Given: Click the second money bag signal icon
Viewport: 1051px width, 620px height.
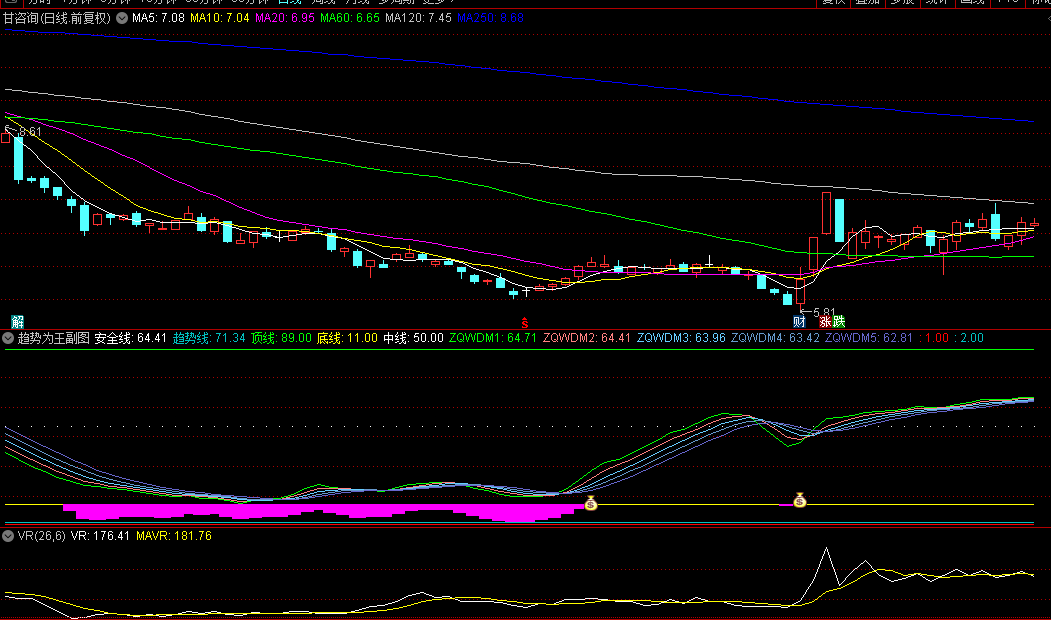Looking at the screenshot, I should tap(800, 499).
